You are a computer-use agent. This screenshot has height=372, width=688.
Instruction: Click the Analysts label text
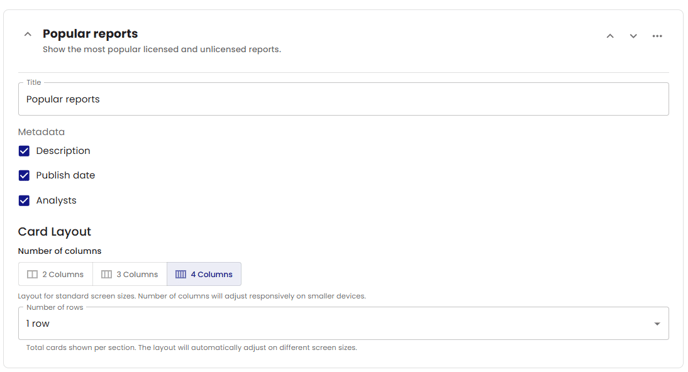(x=56, y=200)
